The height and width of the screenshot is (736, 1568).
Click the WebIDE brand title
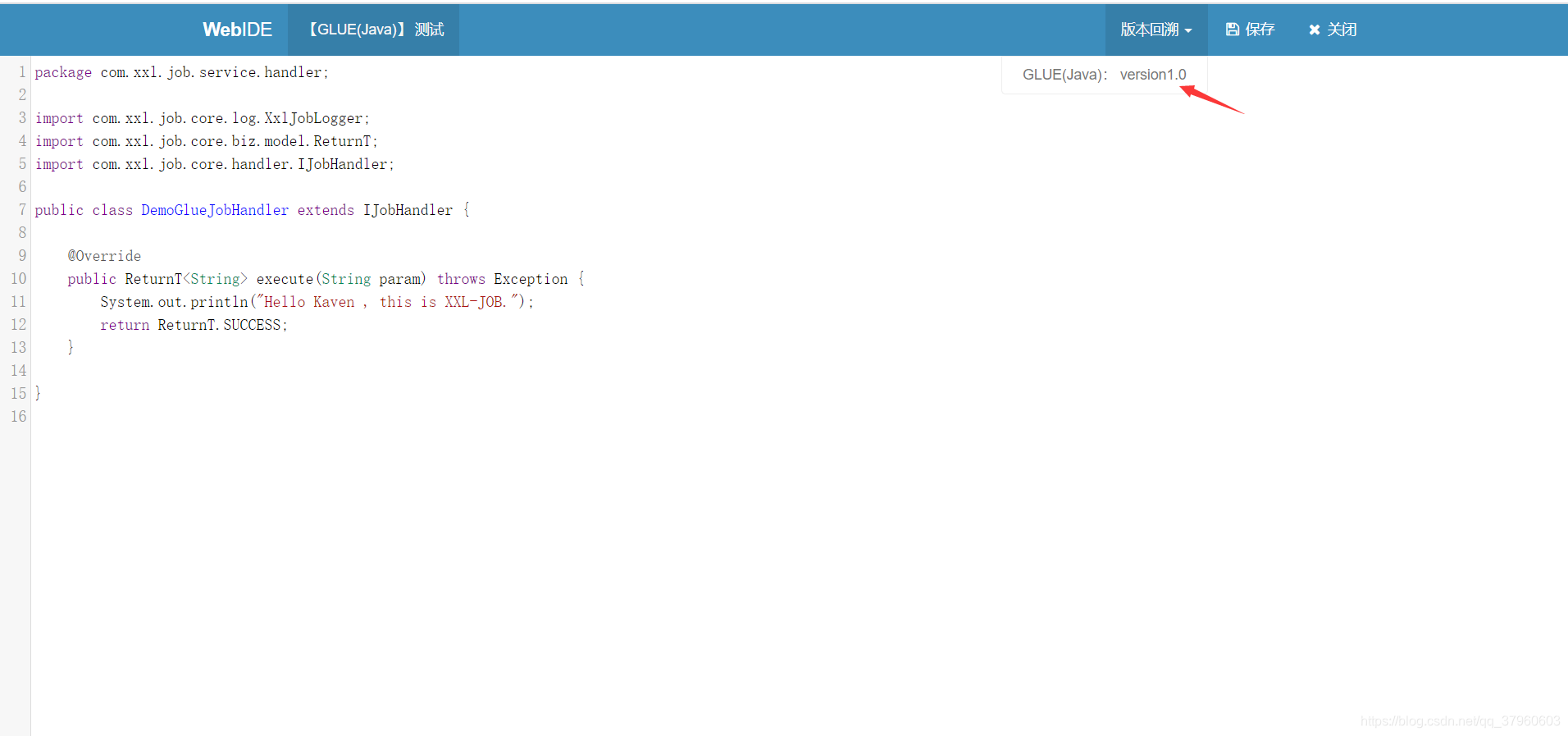[x=237, y=30]
